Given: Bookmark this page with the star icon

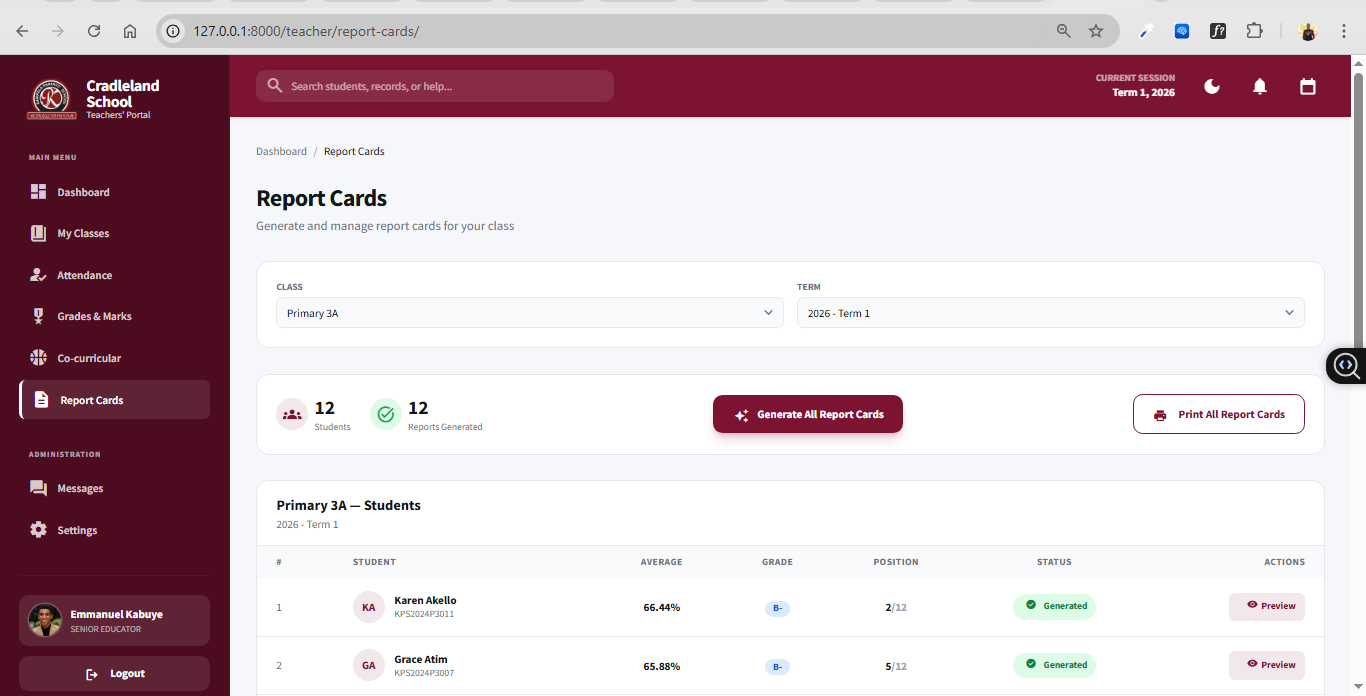Looking at the screenshot, I should (1096, 31).
